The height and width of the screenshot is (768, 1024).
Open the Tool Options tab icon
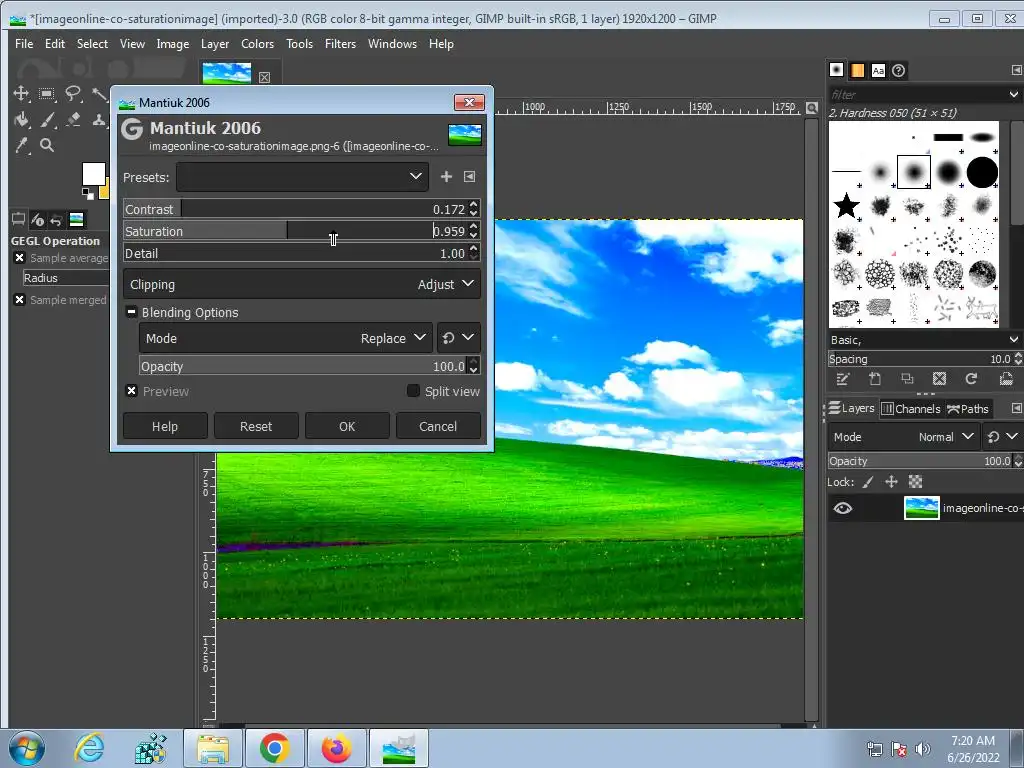pos(18,219)
